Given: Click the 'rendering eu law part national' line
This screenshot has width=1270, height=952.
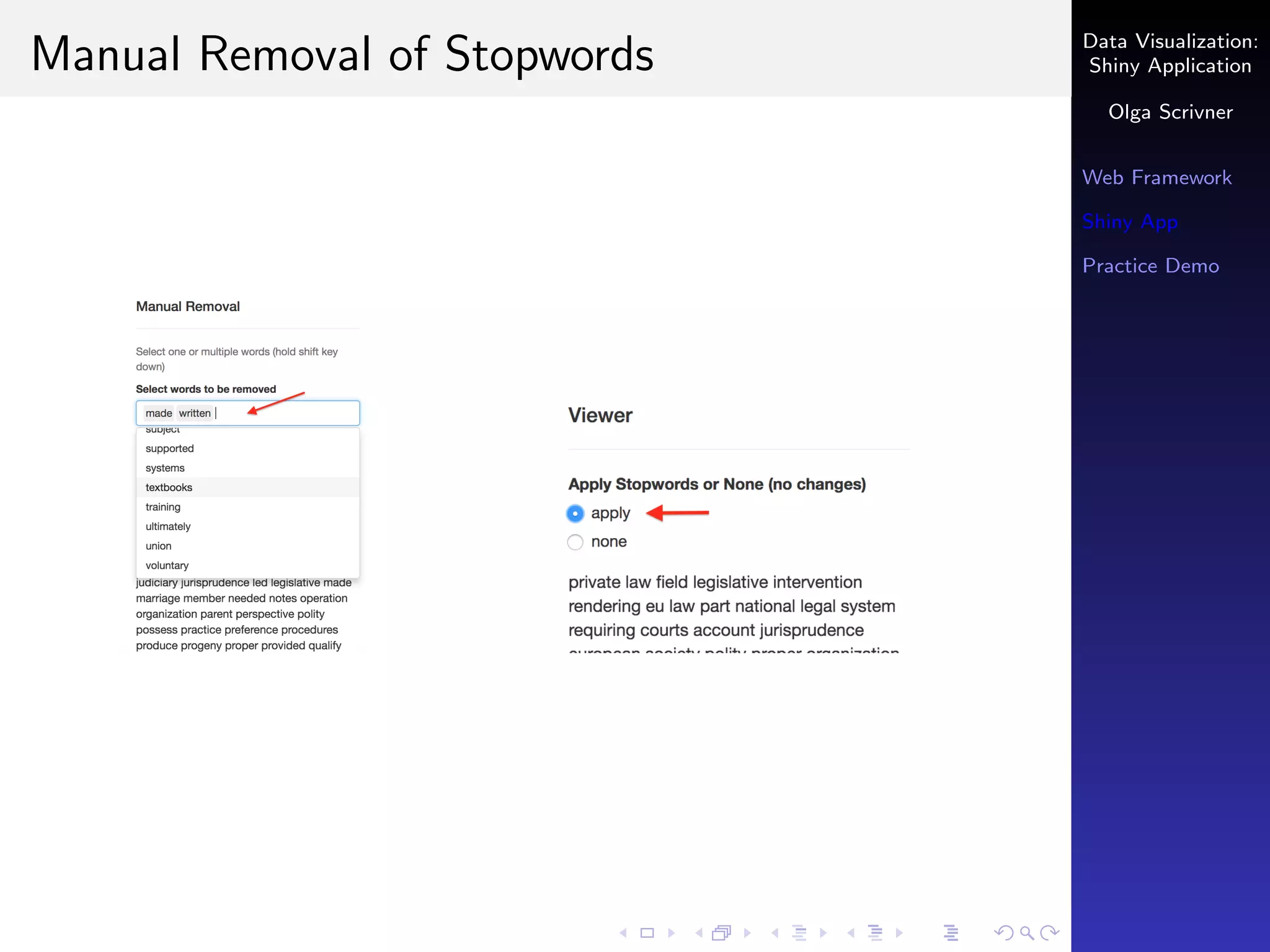Looking at the screenshot, I should (732, 607).
